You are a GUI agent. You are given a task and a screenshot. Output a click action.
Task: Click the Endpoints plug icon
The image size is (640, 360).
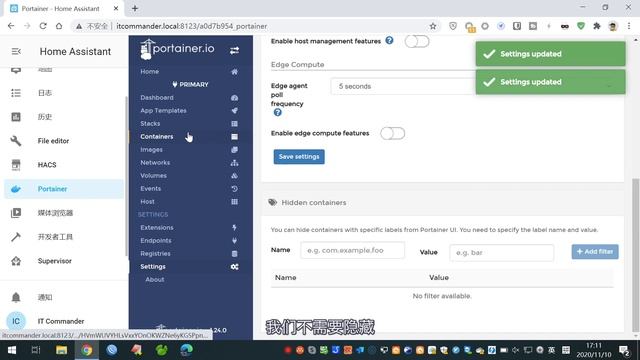[x=234, y=241]
